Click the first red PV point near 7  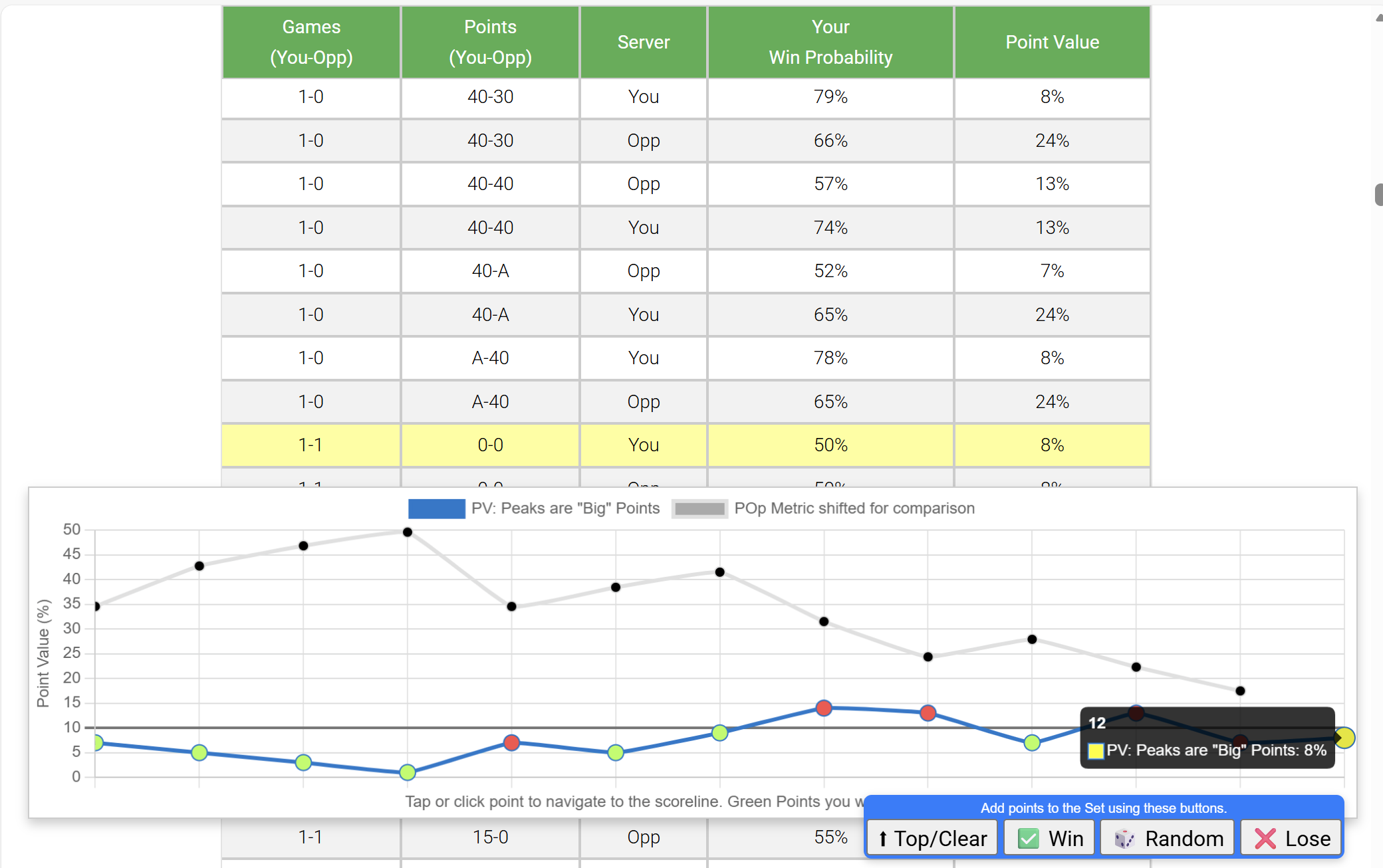pos(511,742)
